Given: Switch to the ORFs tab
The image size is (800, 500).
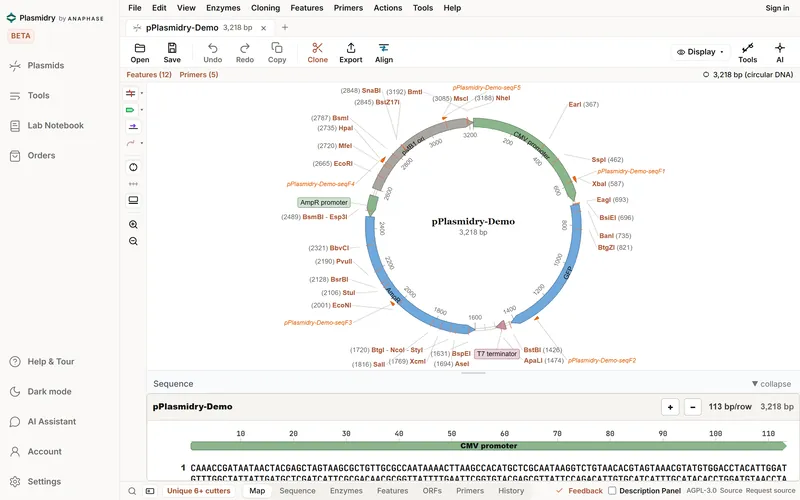Looking at the screenshot, I should [432, 491].
